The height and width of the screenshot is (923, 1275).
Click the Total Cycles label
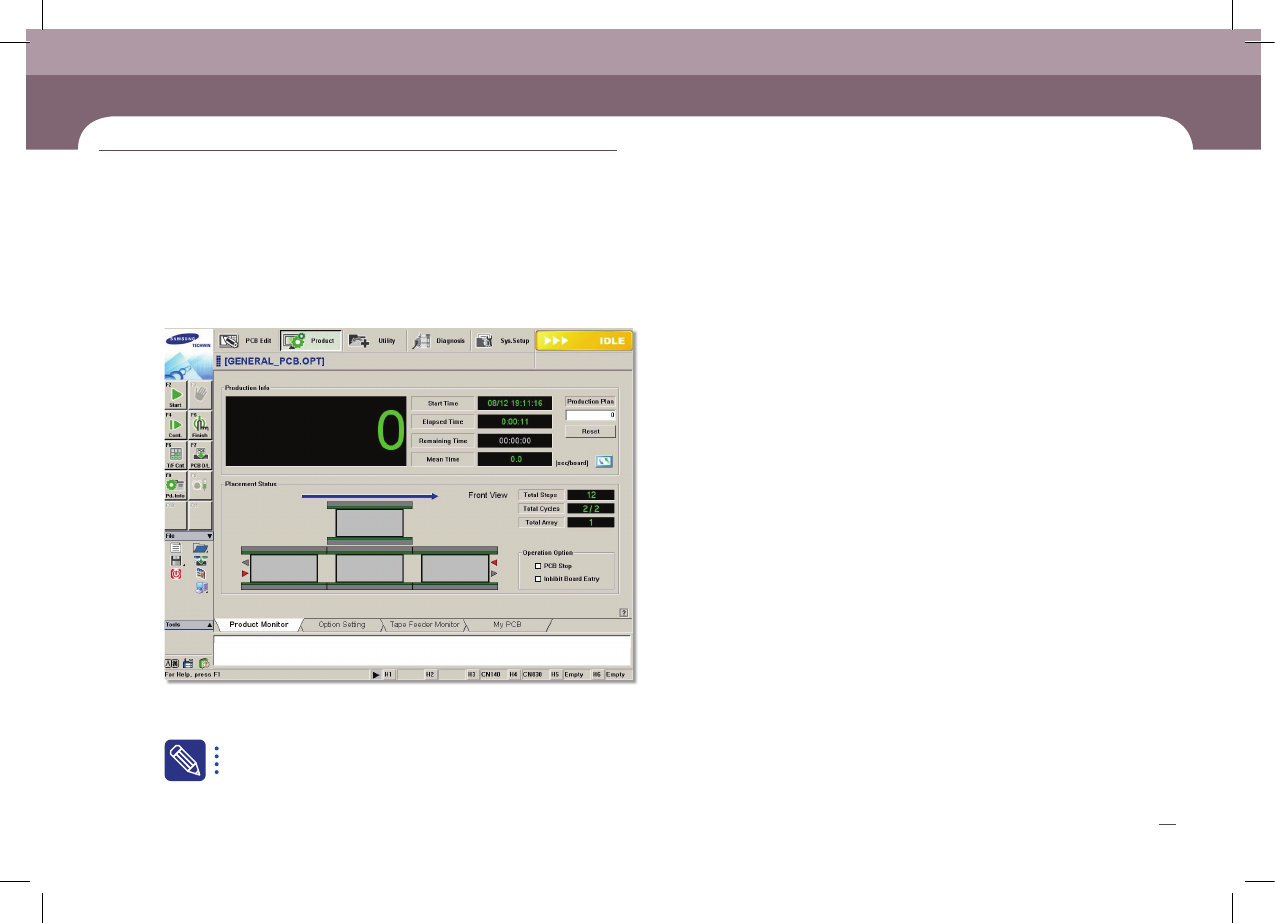point(541,509)
